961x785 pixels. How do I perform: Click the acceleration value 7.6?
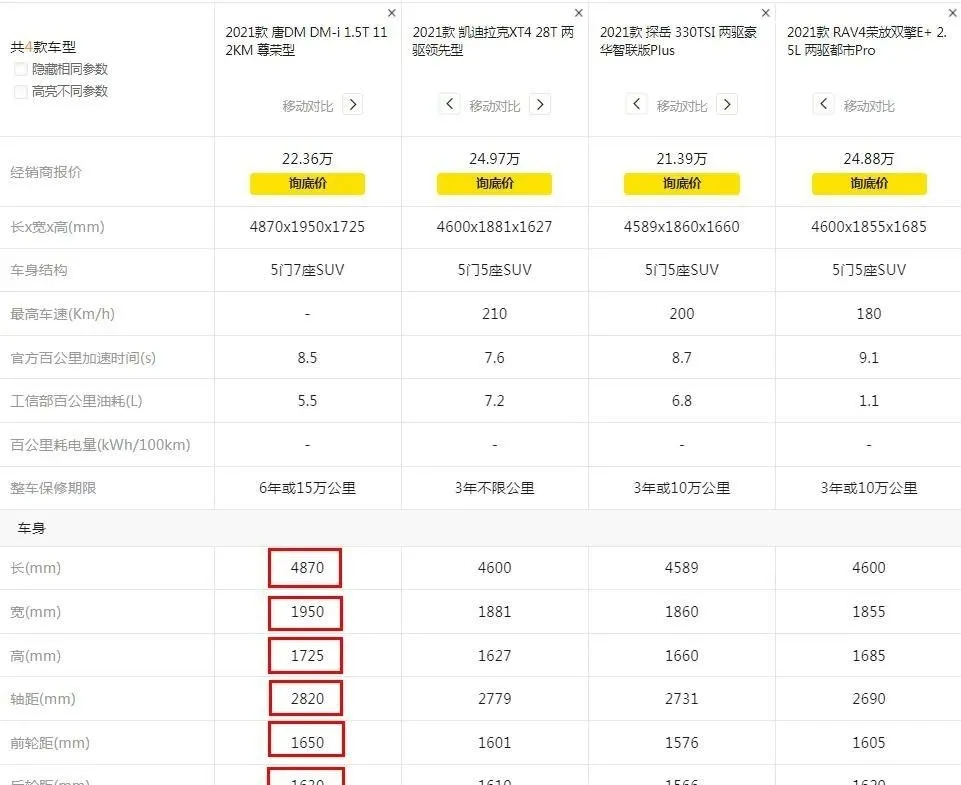click(x=494, y=357)
